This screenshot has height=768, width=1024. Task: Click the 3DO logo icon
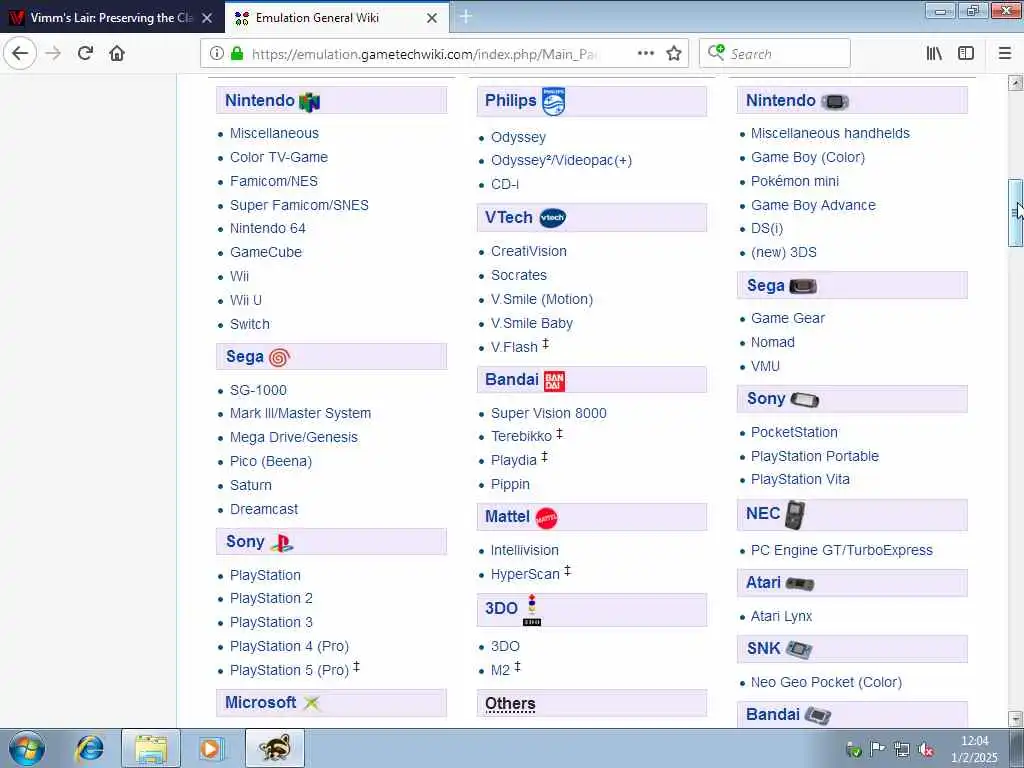pos(532,610)
